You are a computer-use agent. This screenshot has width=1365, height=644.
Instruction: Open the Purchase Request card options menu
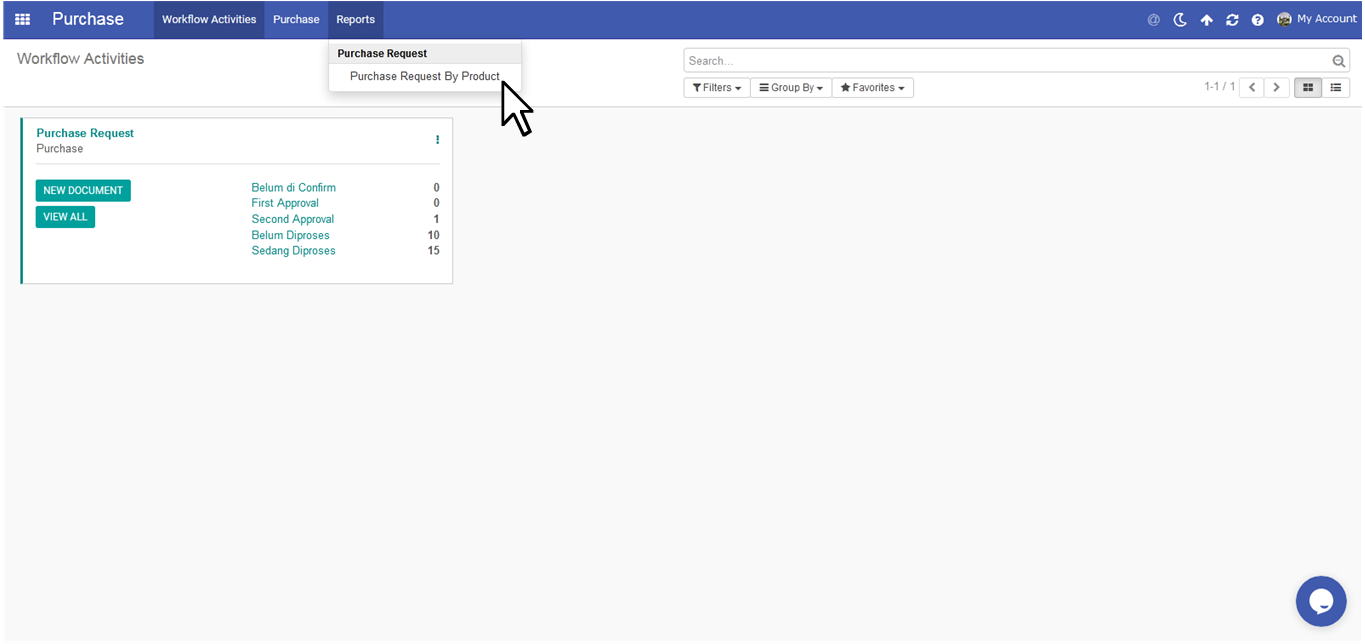[437, 140]
